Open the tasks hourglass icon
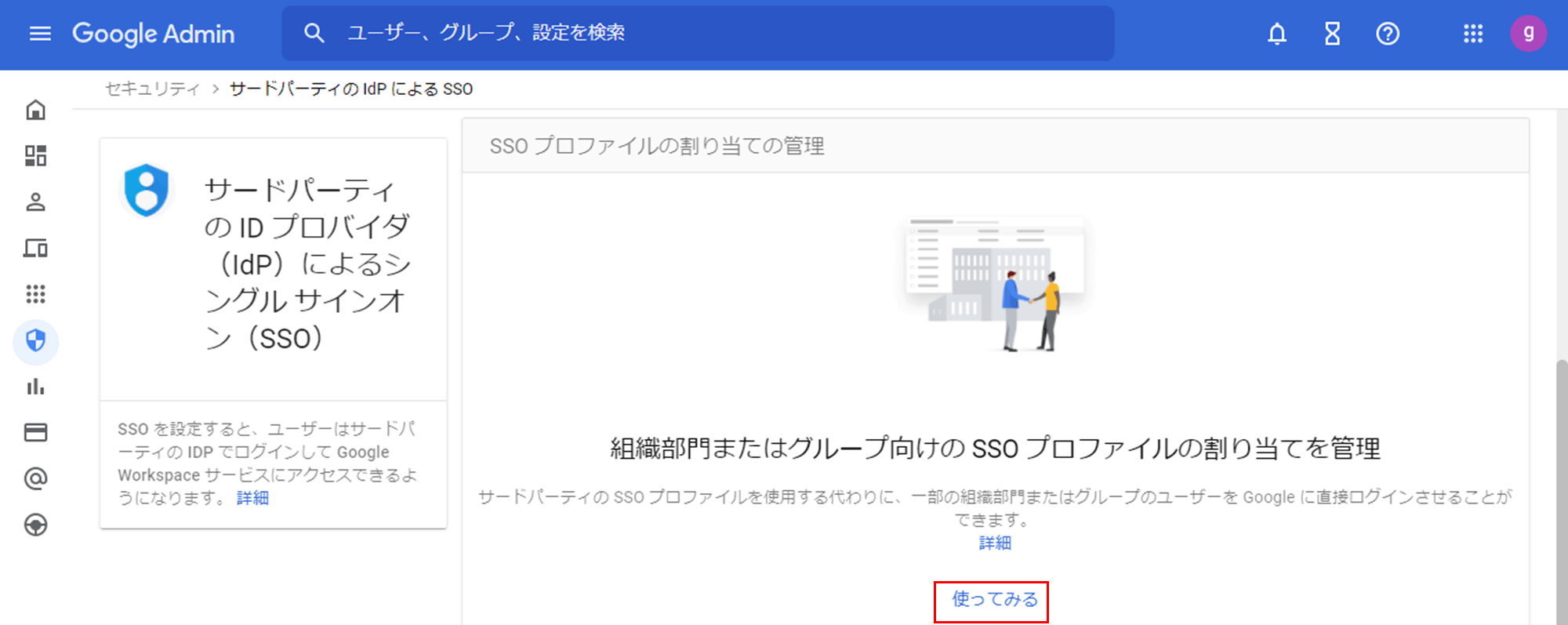 [x=1332, y=34]
